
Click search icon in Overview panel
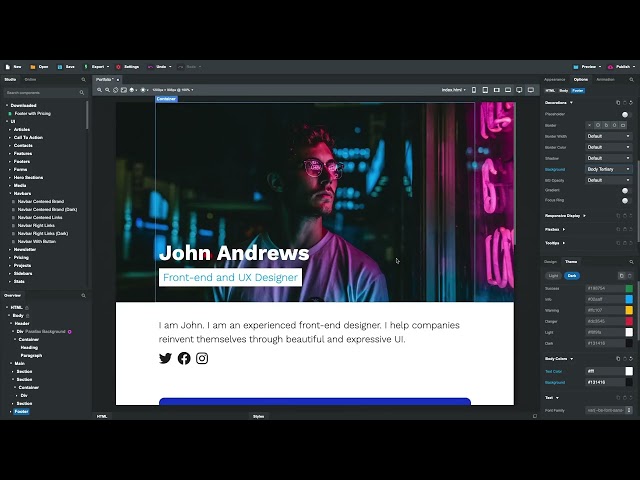pyautogui.click(x=84, y=296)
